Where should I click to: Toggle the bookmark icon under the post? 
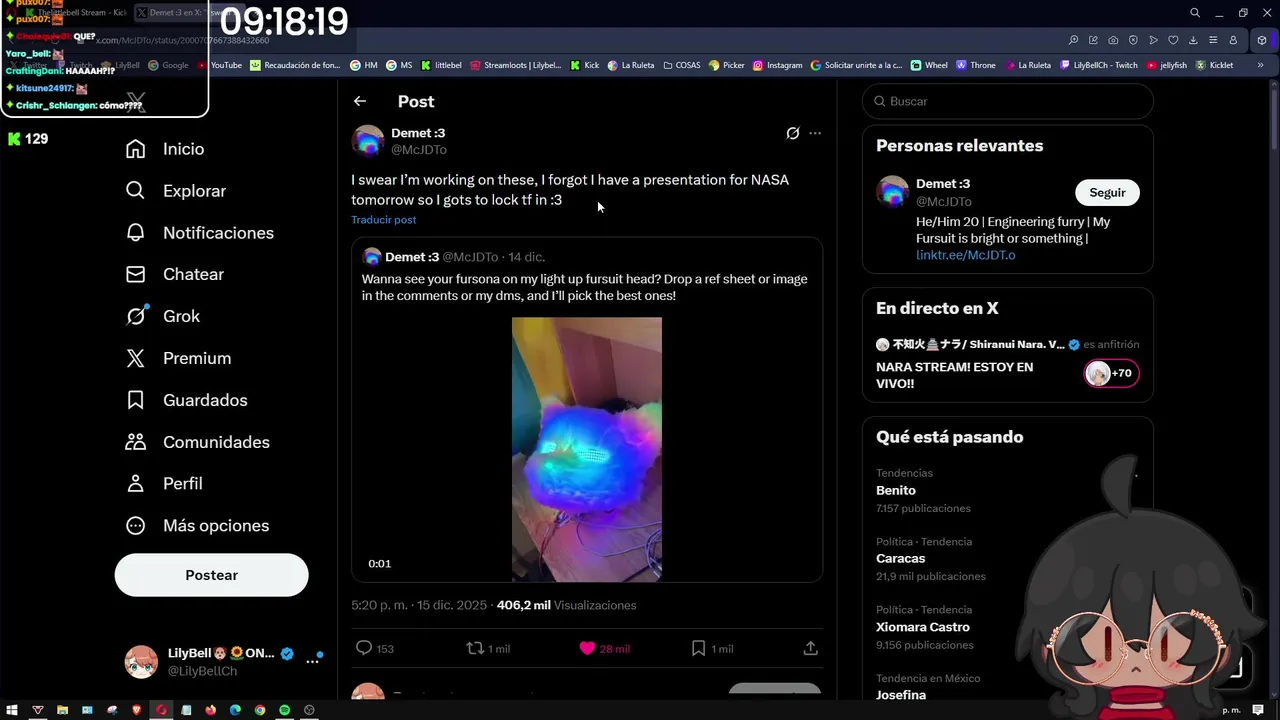point(698,648)
